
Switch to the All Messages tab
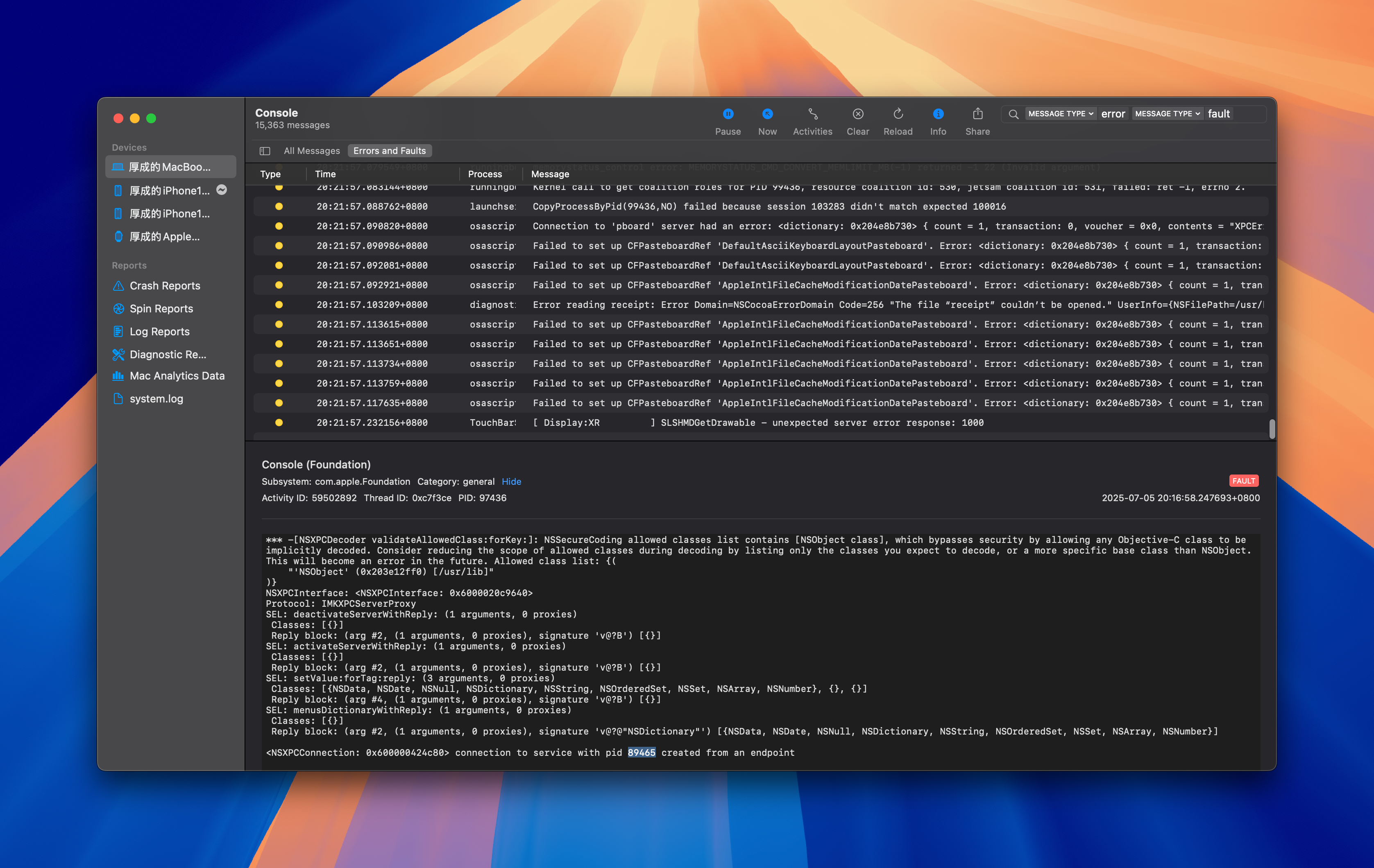(311, 151)
